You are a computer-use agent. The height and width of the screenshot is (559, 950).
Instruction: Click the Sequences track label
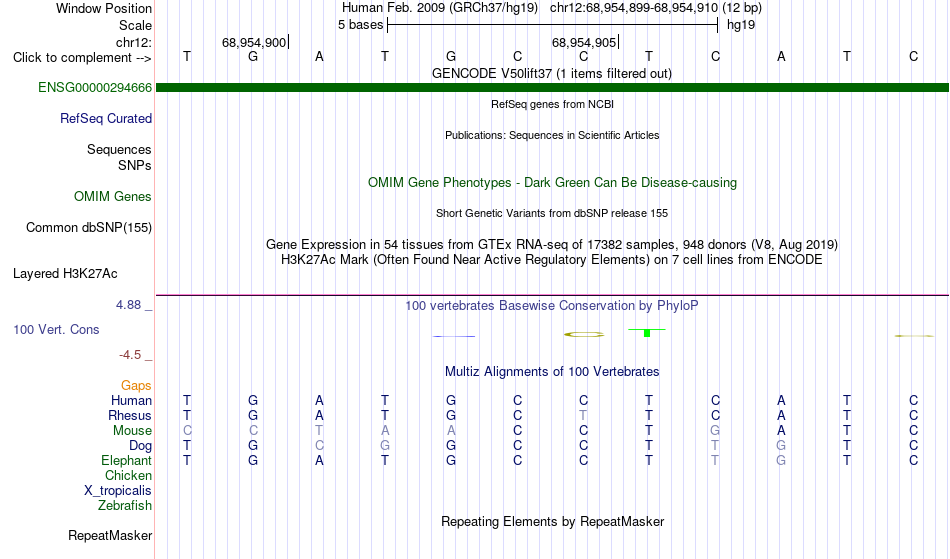119,150
